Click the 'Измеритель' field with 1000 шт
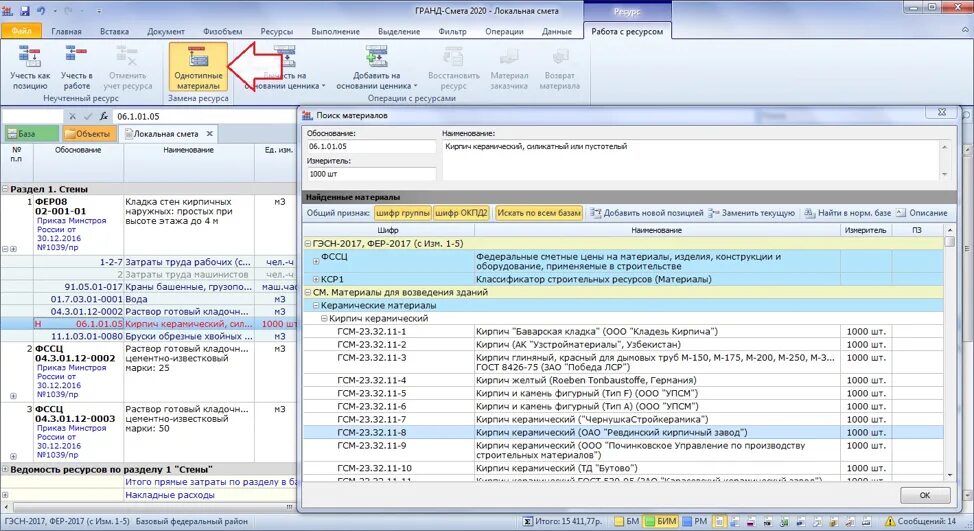 tap(371, 174)
